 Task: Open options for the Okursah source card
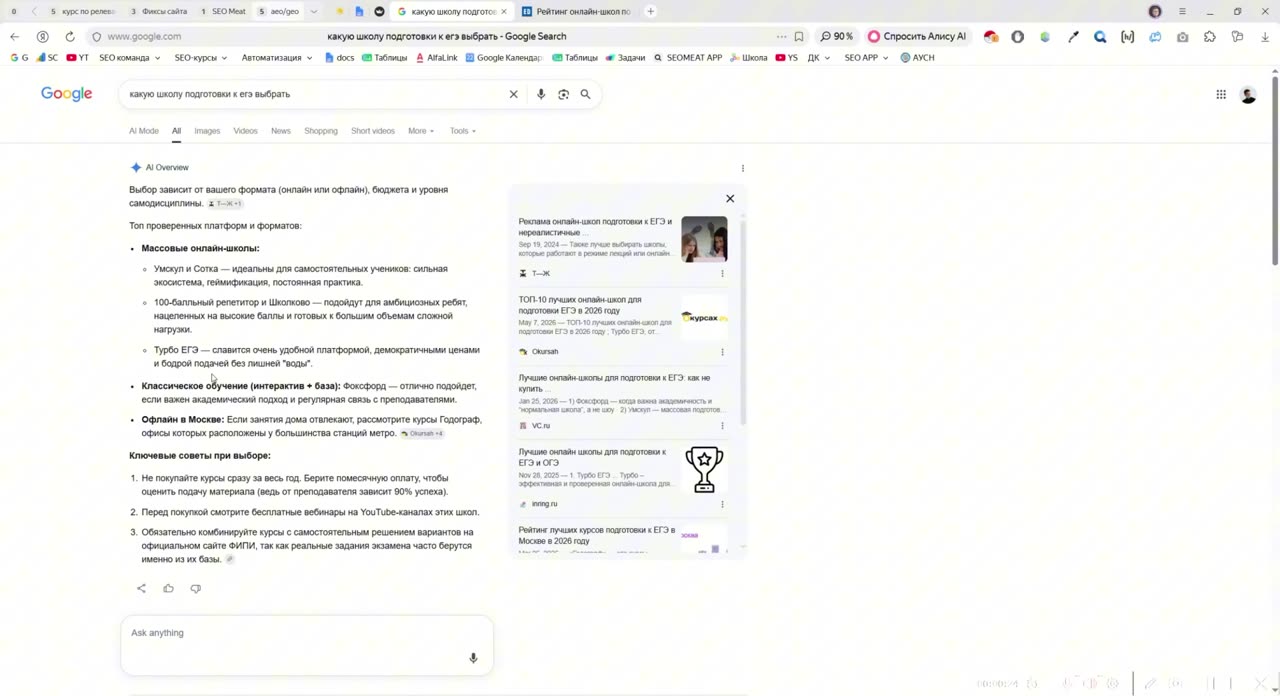[722, 351]
